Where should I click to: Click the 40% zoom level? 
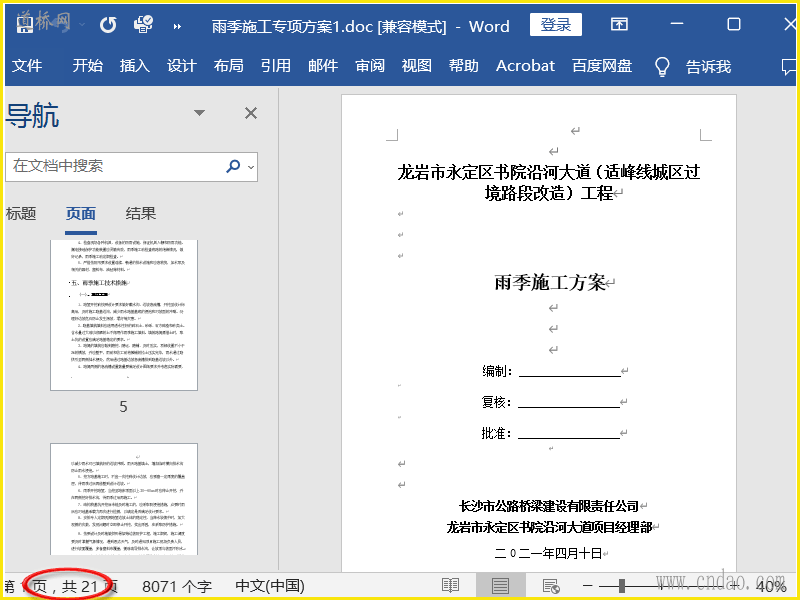click(771, 587)
